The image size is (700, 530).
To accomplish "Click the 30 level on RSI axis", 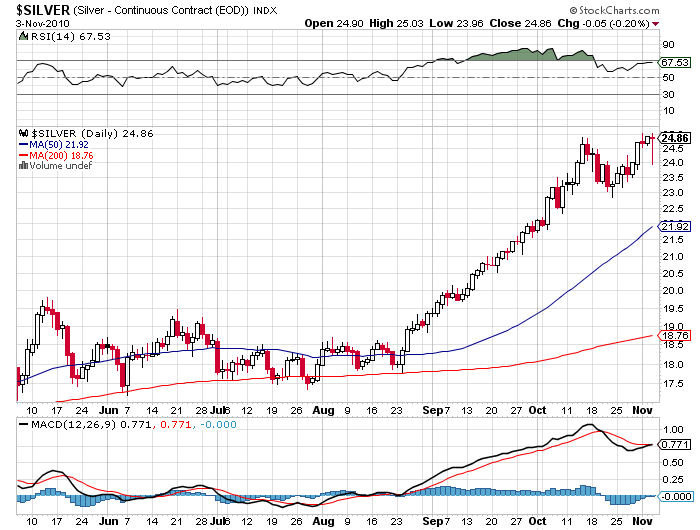I will (668, 95).
